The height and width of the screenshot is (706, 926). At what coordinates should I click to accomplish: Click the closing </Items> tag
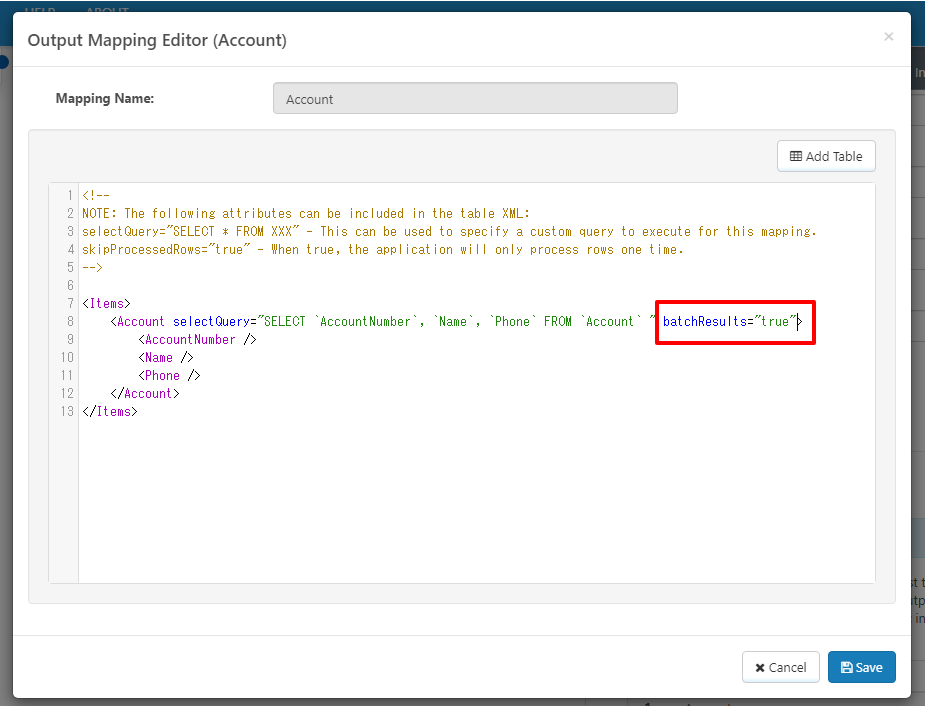click(x=110, y=412)
